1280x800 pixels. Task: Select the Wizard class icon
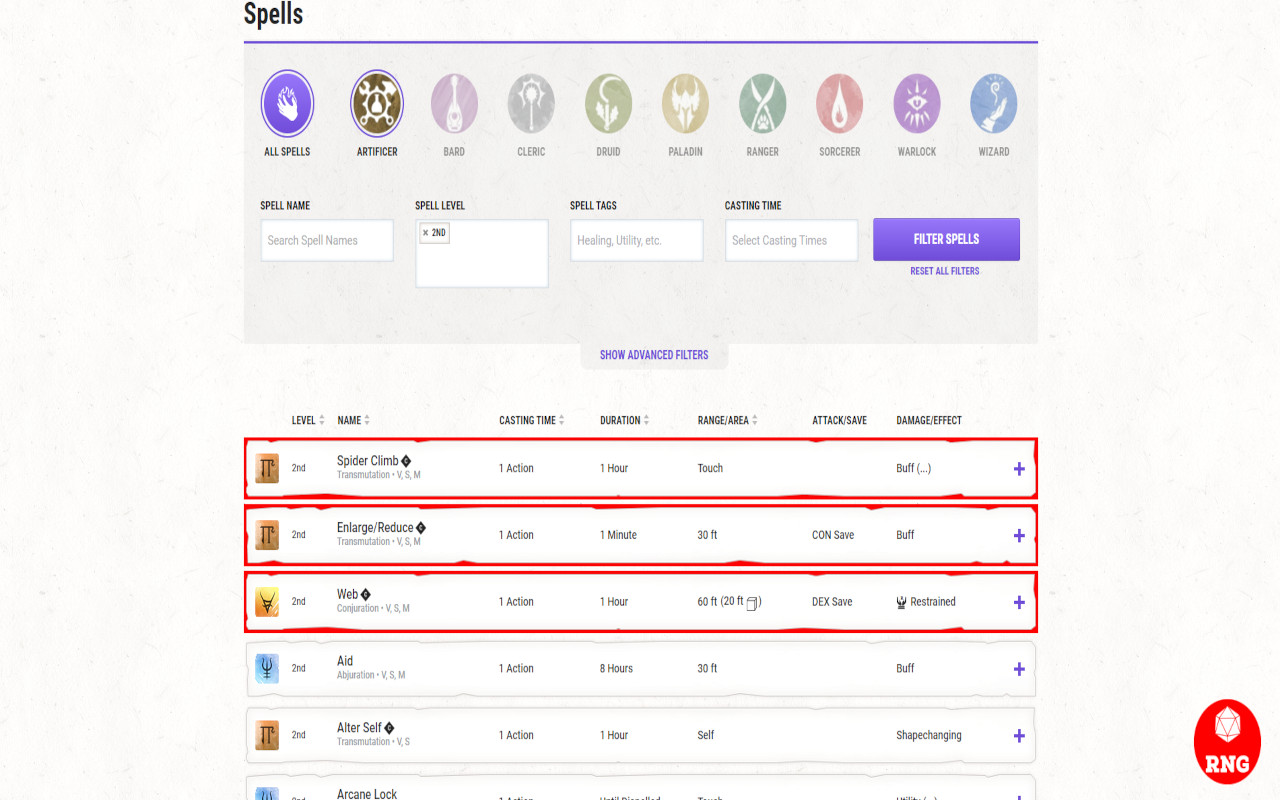(x=994, y=104)
